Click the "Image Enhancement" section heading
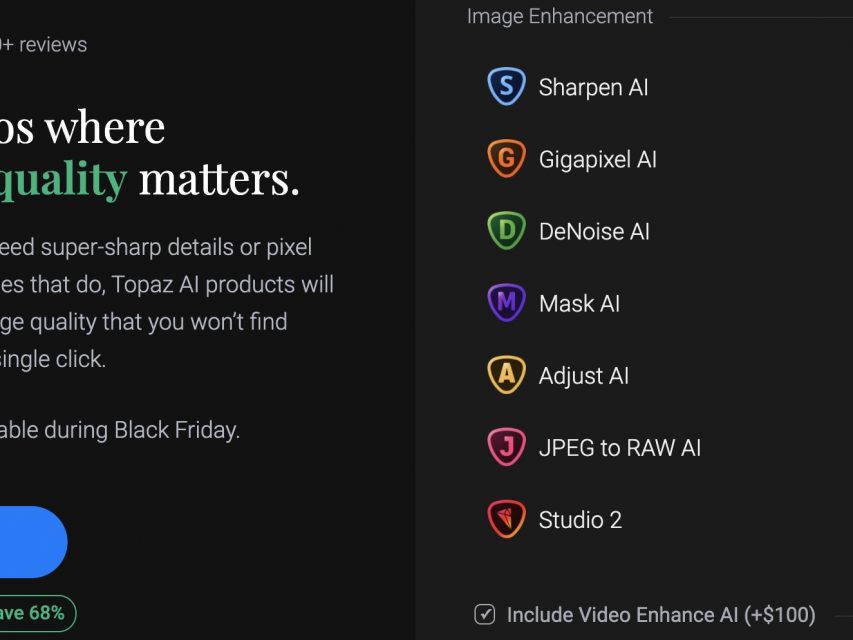 click(559, 16)
